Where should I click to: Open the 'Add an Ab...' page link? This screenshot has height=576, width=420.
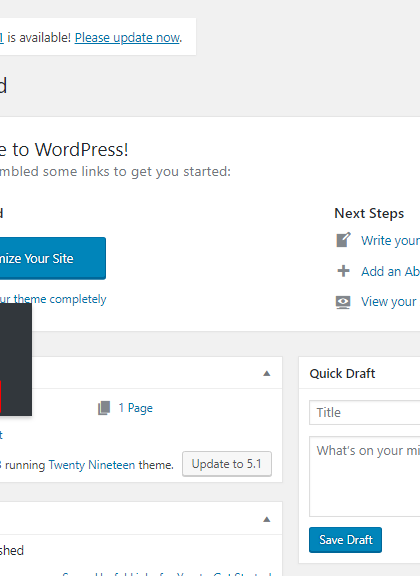[x=390, y=271]
